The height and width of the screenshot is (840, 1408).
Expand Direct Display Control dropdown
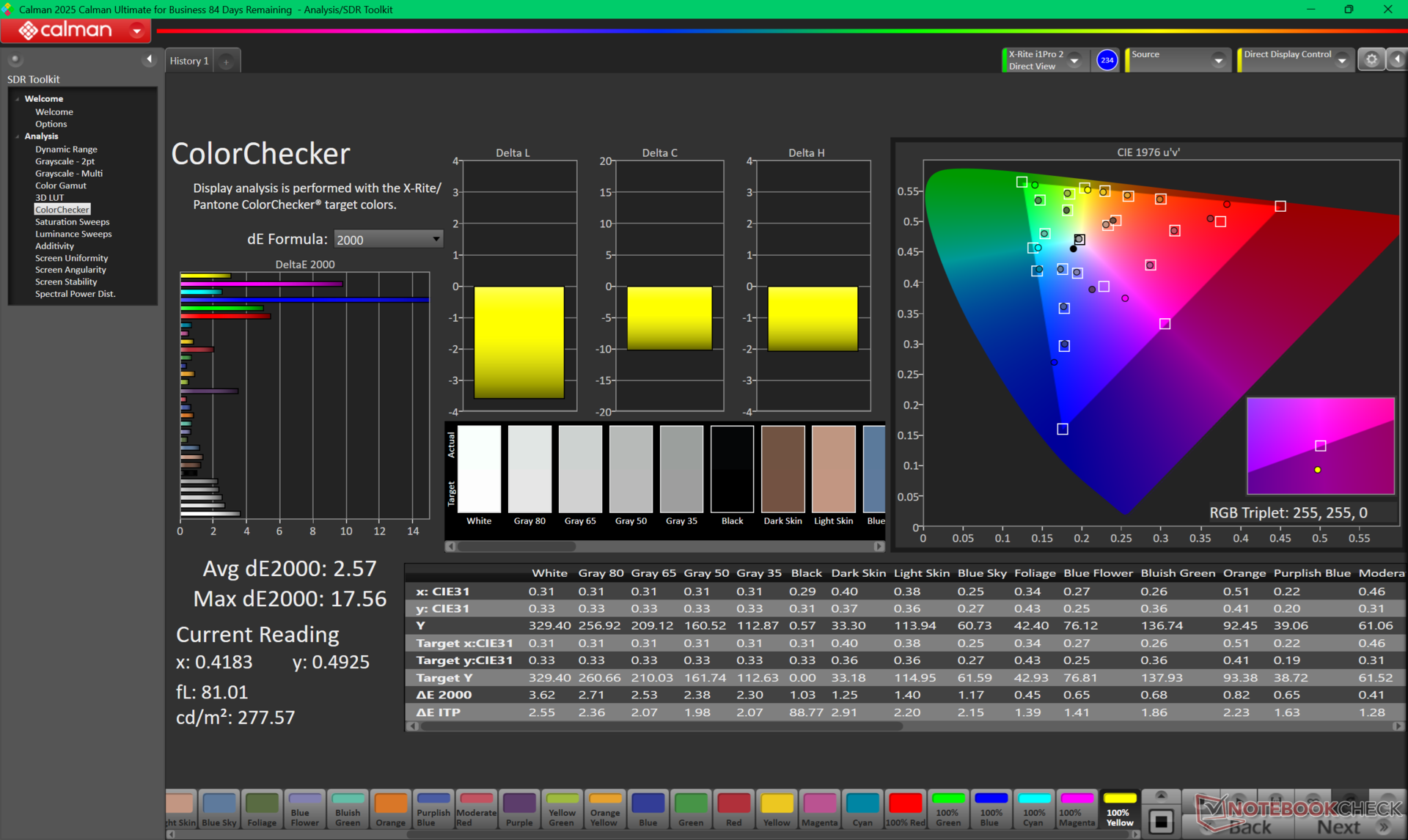(x=1341, y=61)
